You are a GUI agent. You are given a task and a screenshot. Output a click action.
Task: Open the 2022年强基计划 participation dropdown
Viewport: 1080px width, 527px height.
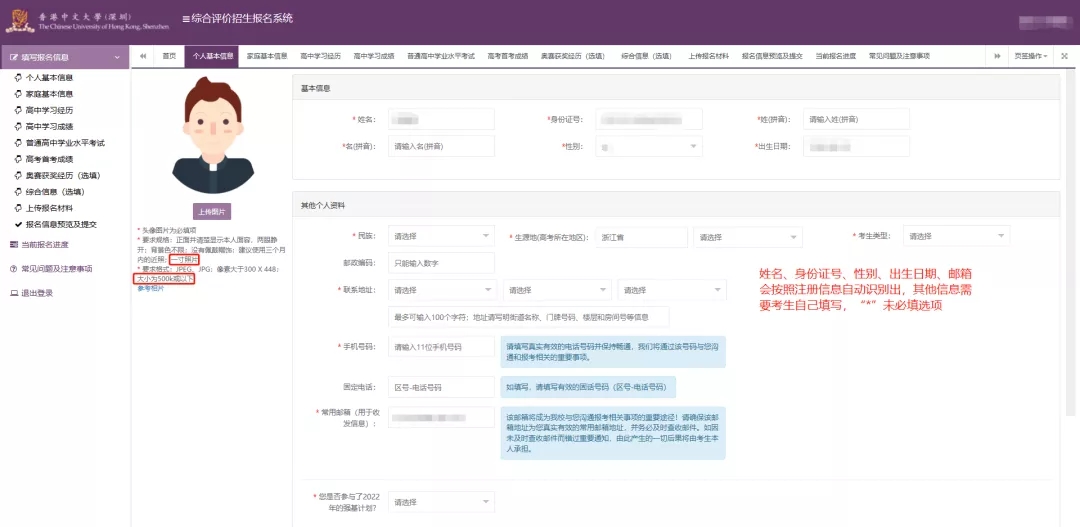(441, 501)
